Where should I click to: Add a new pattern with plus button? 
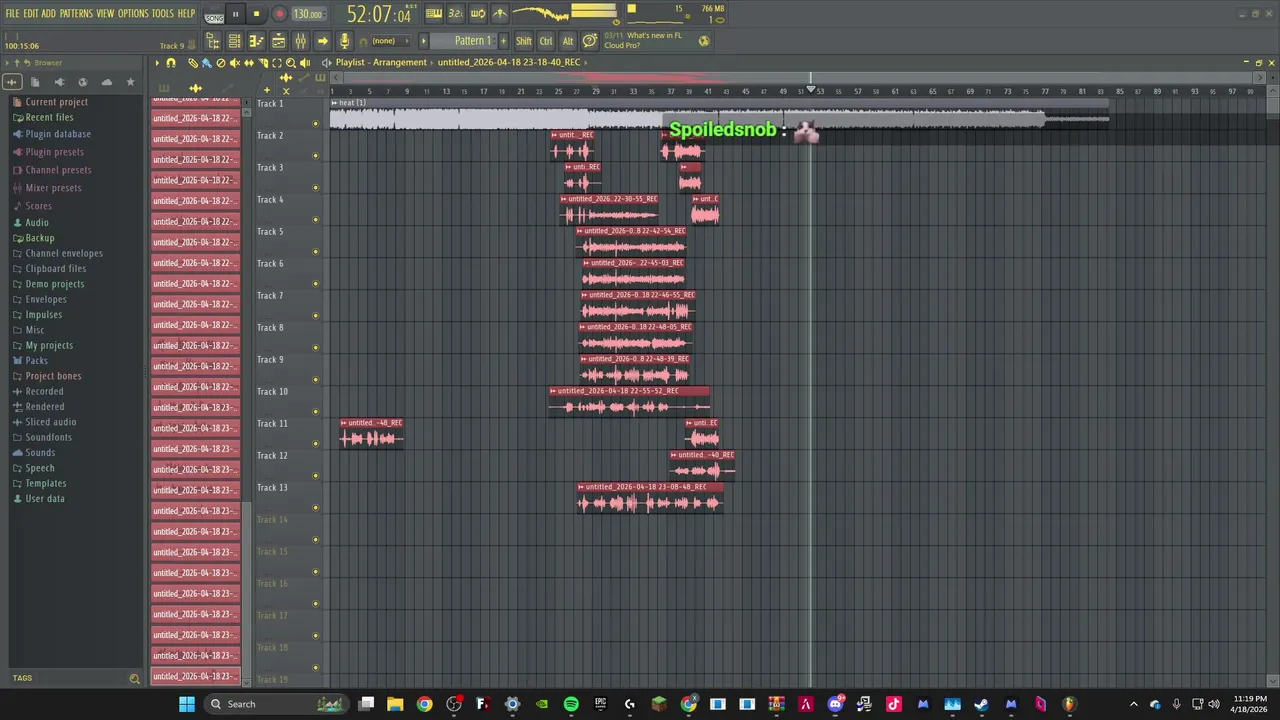pyautogui.click(x=503, y=41)
